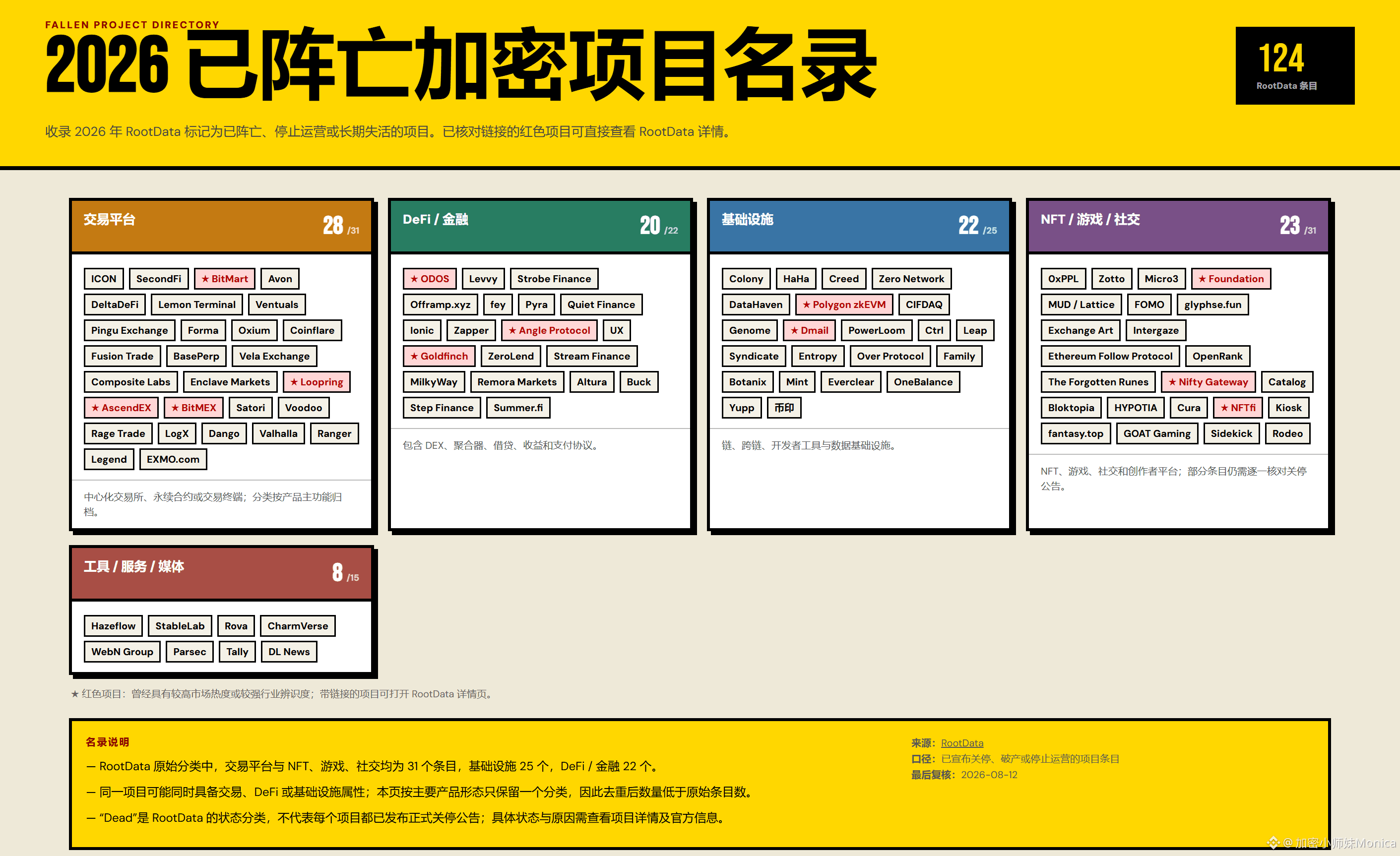Click the starred Dmail tag
Viewport: 1400px width, 856px height.
[809, 331]
